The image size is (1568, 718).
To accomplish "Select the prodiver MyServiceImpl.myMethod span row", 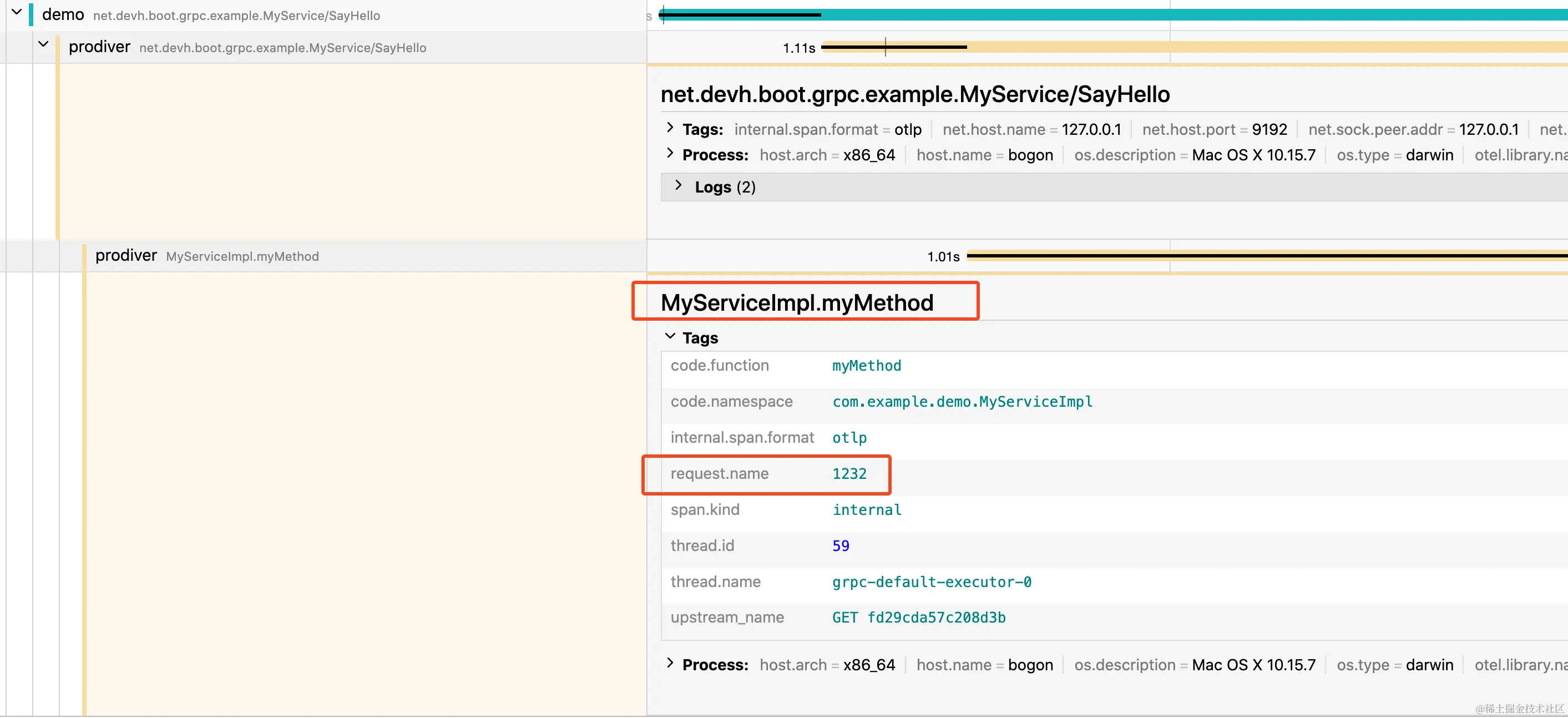I will pos(244,256).
